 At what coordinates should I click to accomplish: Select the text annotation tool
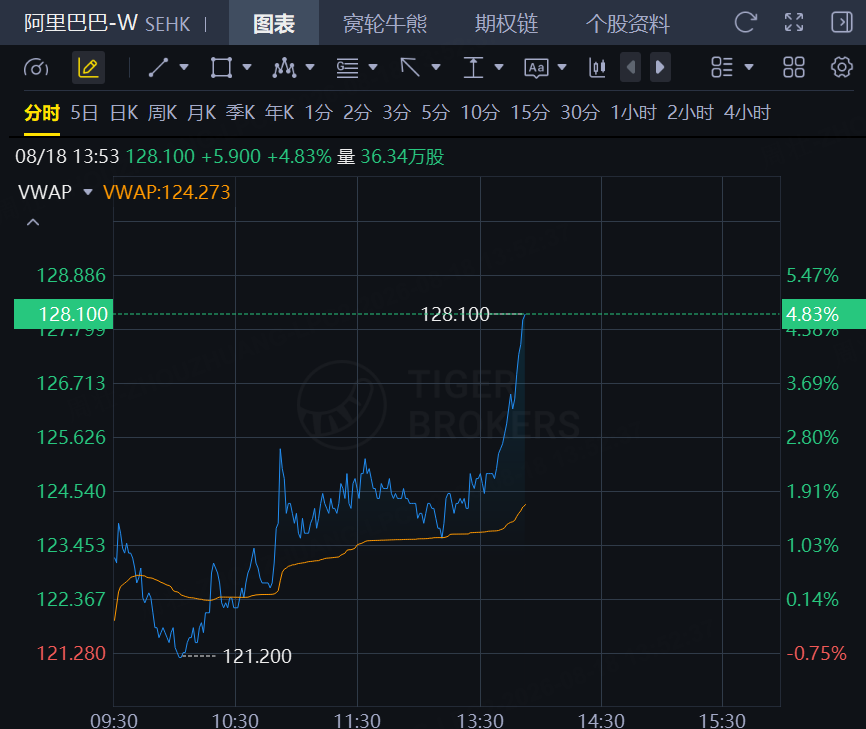(x=536, y=68)
